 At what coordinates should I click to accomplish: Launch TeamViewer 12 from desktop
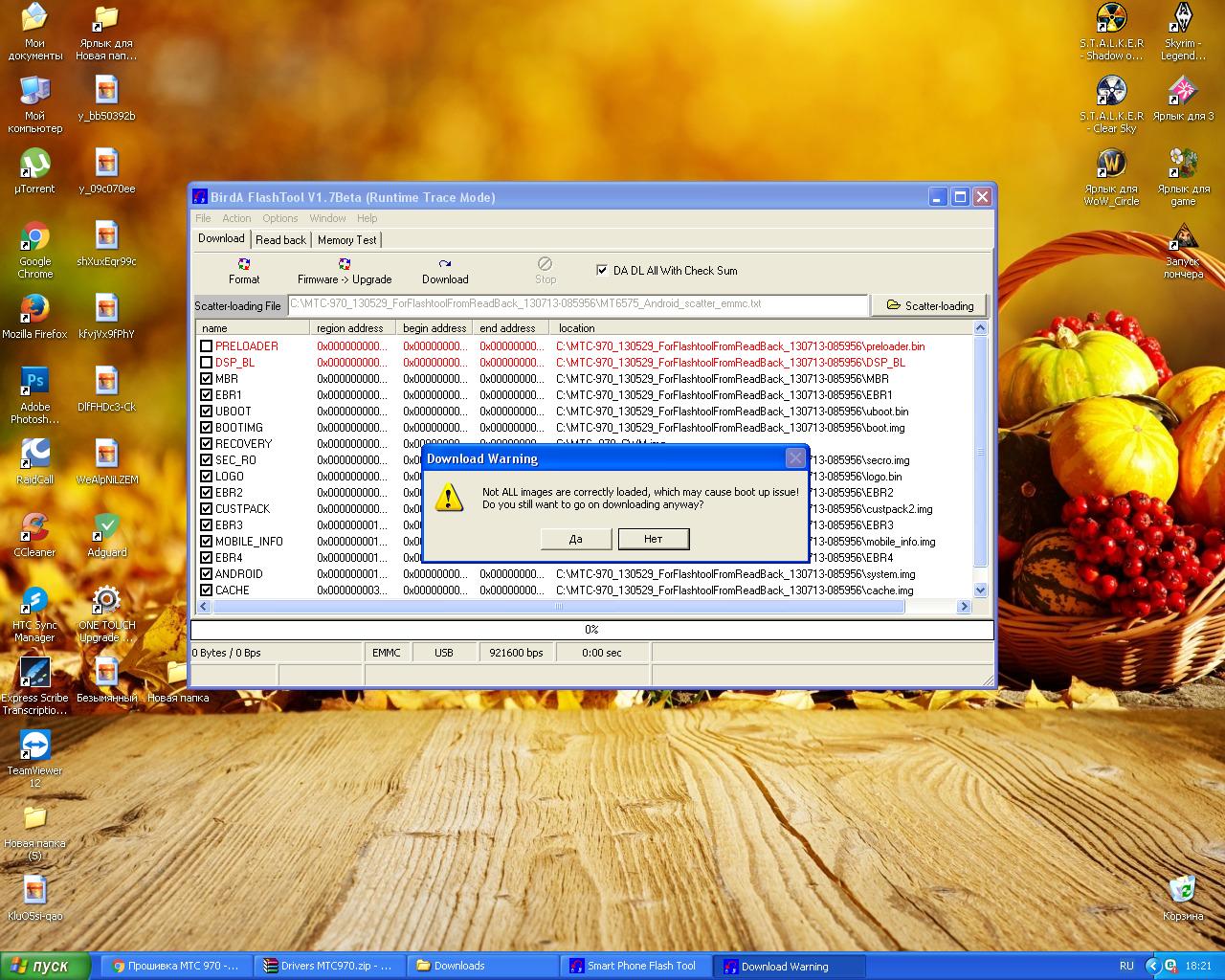(34, 746)
